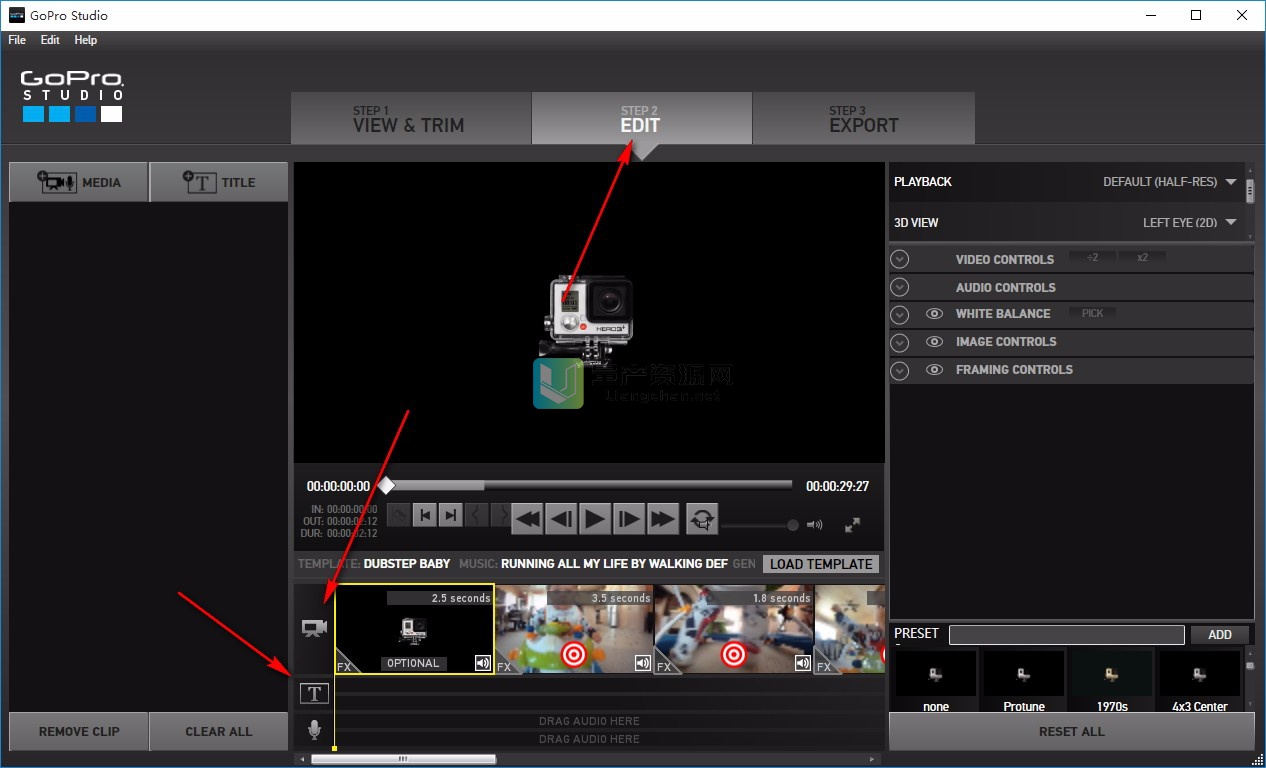Switch to Step 1 View & Trim tab

point(411,118)
